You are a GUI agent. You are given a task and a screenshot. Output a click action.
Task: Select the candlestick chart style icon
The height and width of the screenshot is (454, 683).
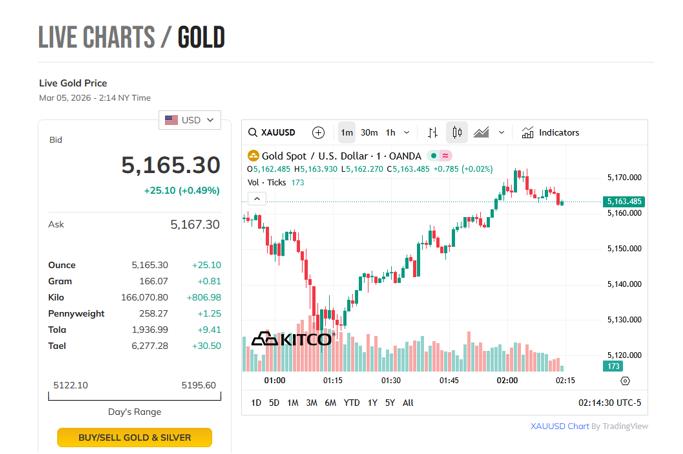click(x=457, y=133)
